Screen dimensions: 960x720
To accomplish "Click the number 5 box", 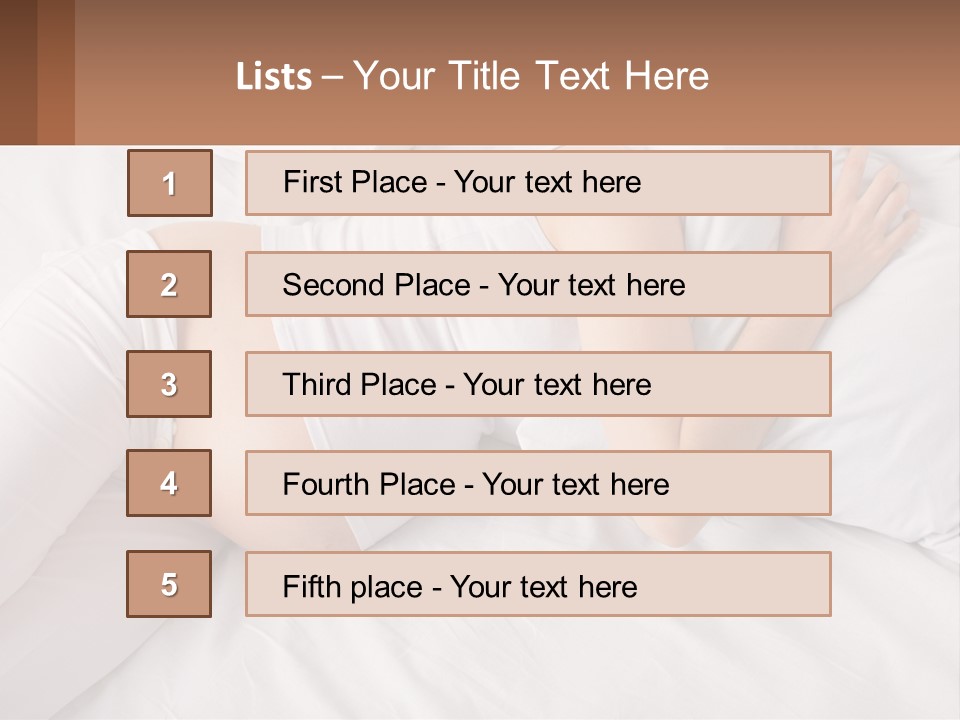I will click(x=169, y=584).
